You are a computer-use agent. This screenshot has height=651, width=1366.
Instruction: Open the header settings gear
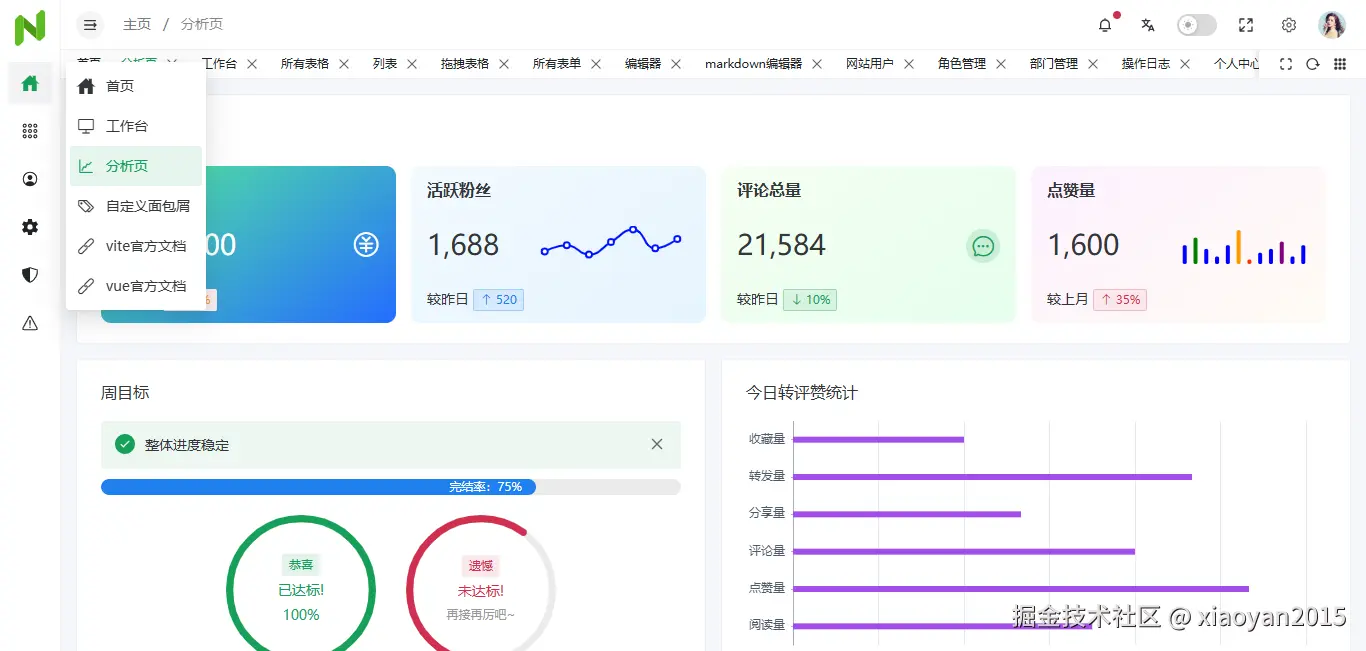pyautogui.click(x=1289, y=25)
